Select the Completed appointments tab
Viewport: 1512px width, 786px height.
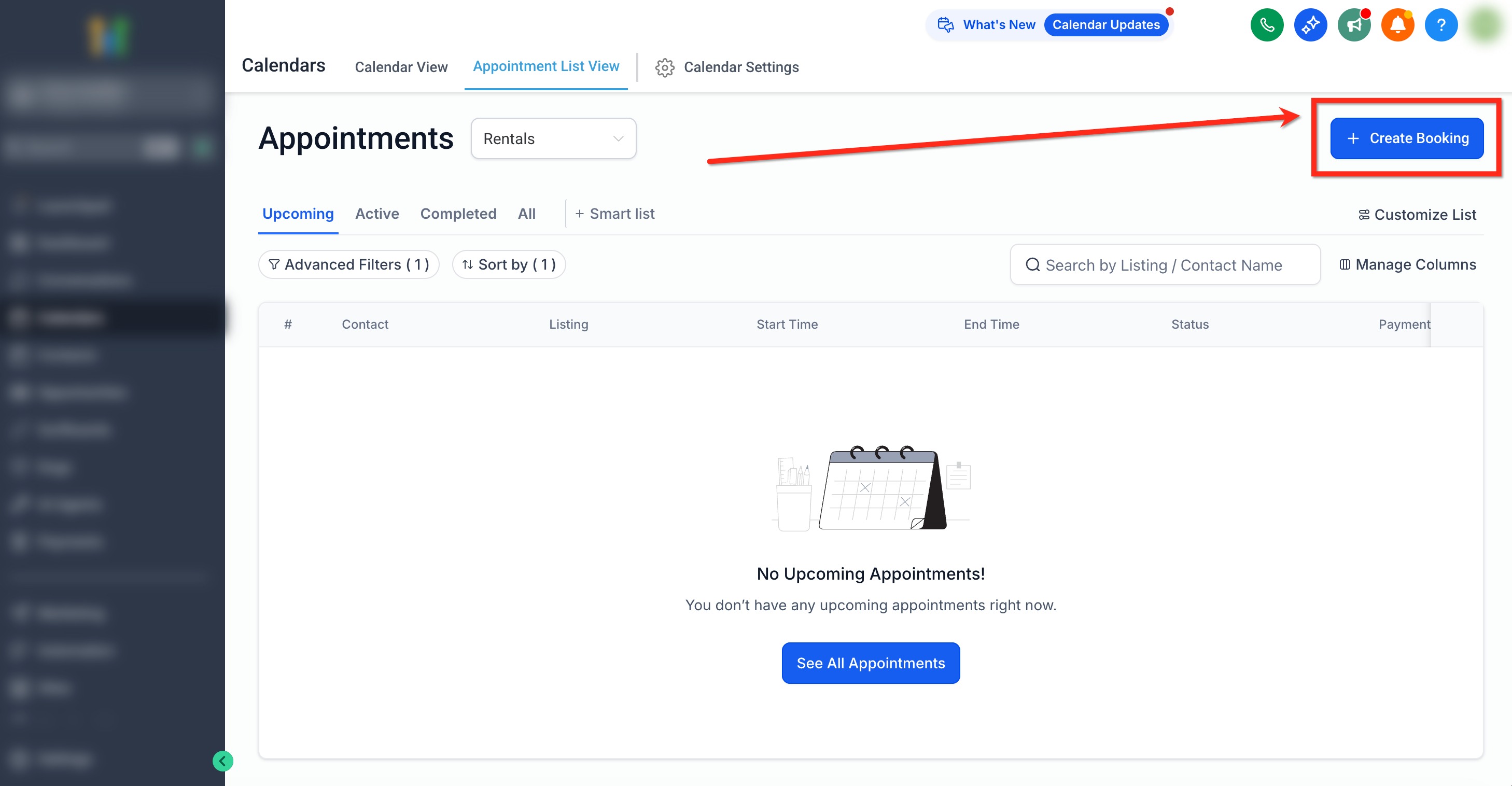point(458,214)
